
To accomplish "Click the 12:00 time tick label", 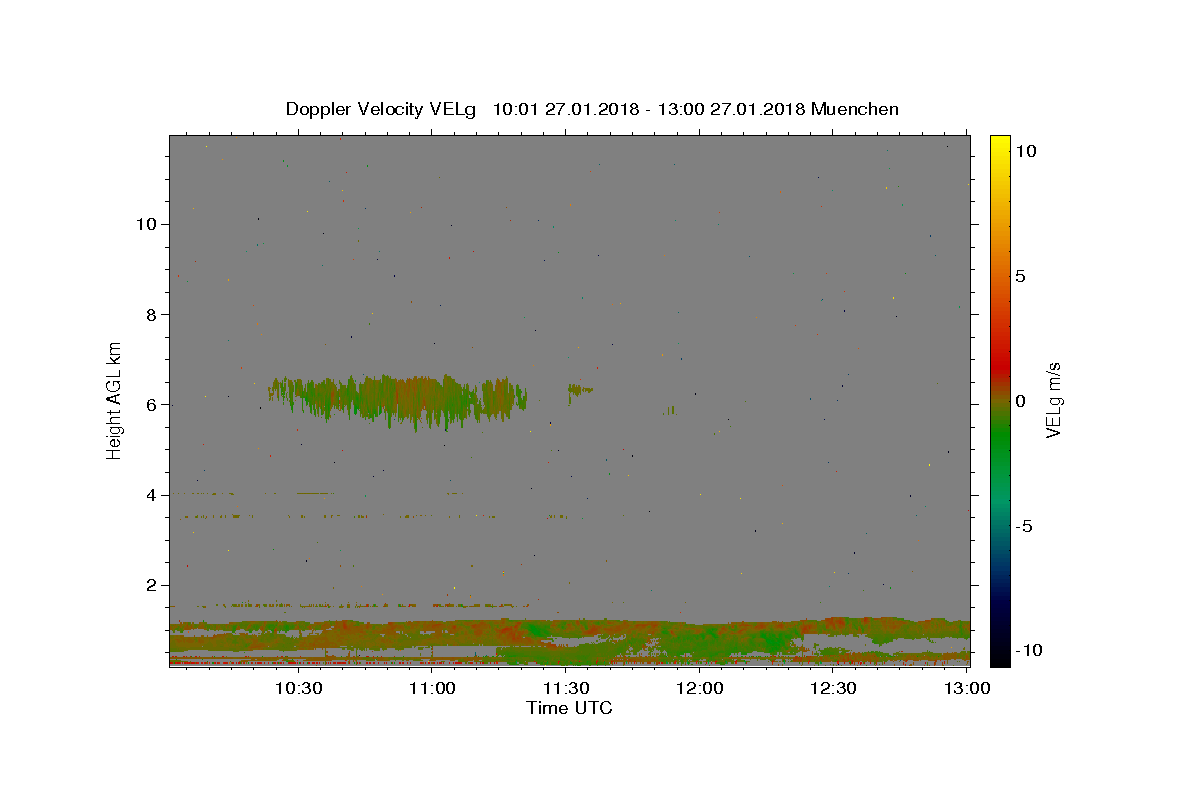I will tap(700, 688).
